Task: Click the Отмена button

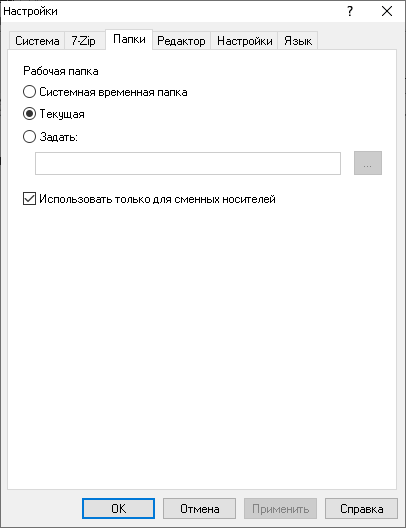Action: point(199,508)
